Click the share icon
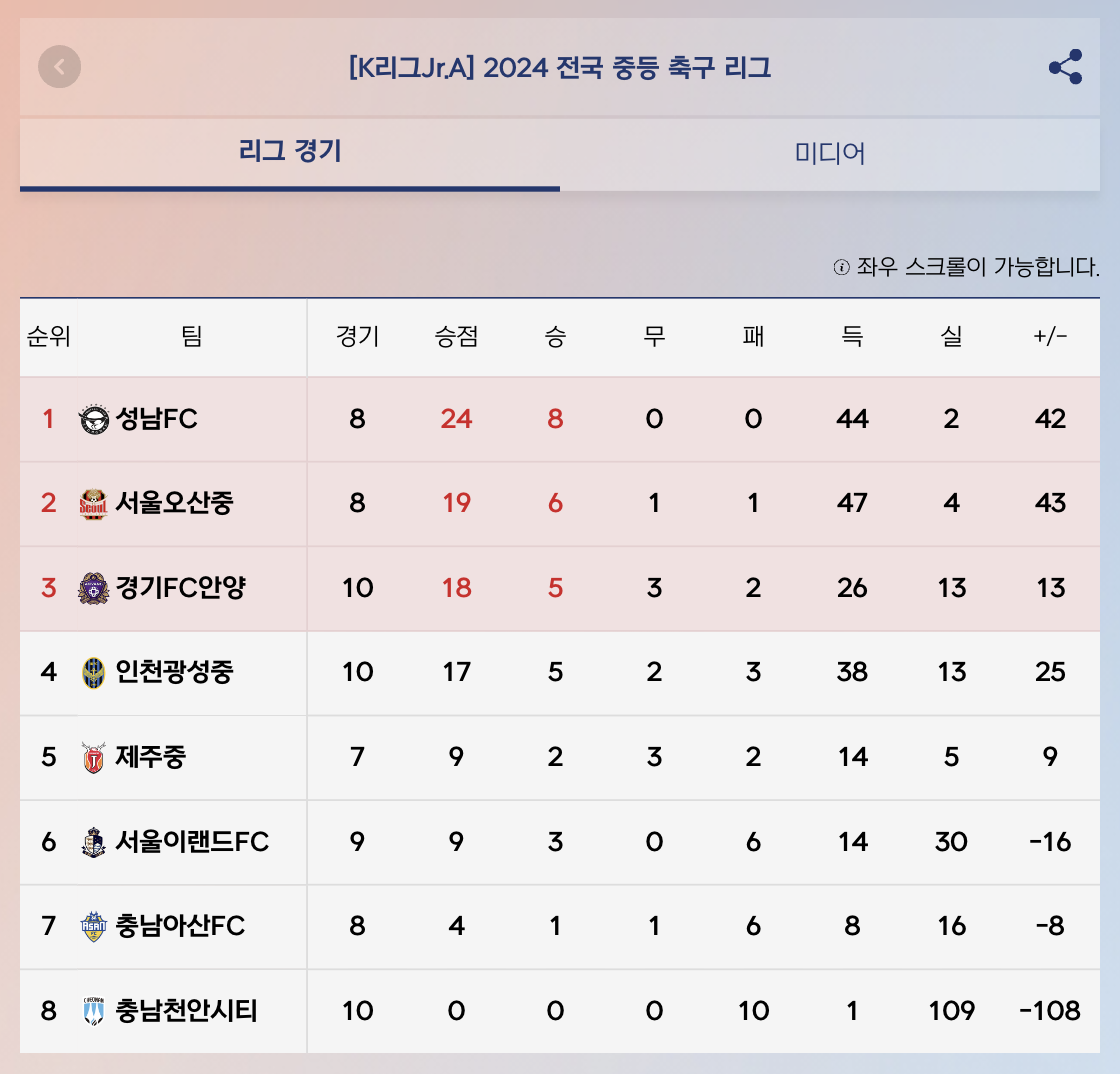The image size is (1120, 1074). point(1065,67)
